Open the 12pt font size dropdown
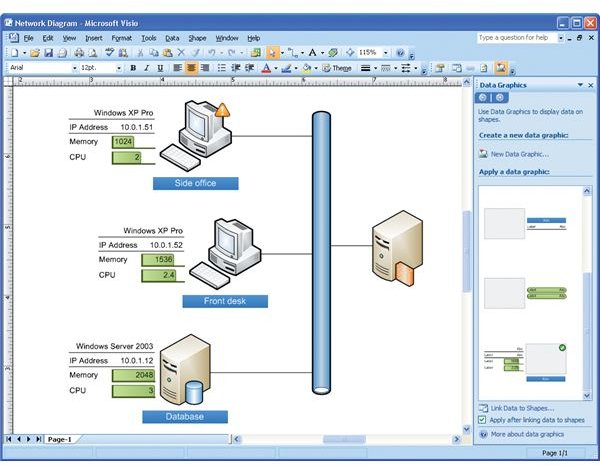The height and width of the screenshot is (466, 600). tap(119, 68)
